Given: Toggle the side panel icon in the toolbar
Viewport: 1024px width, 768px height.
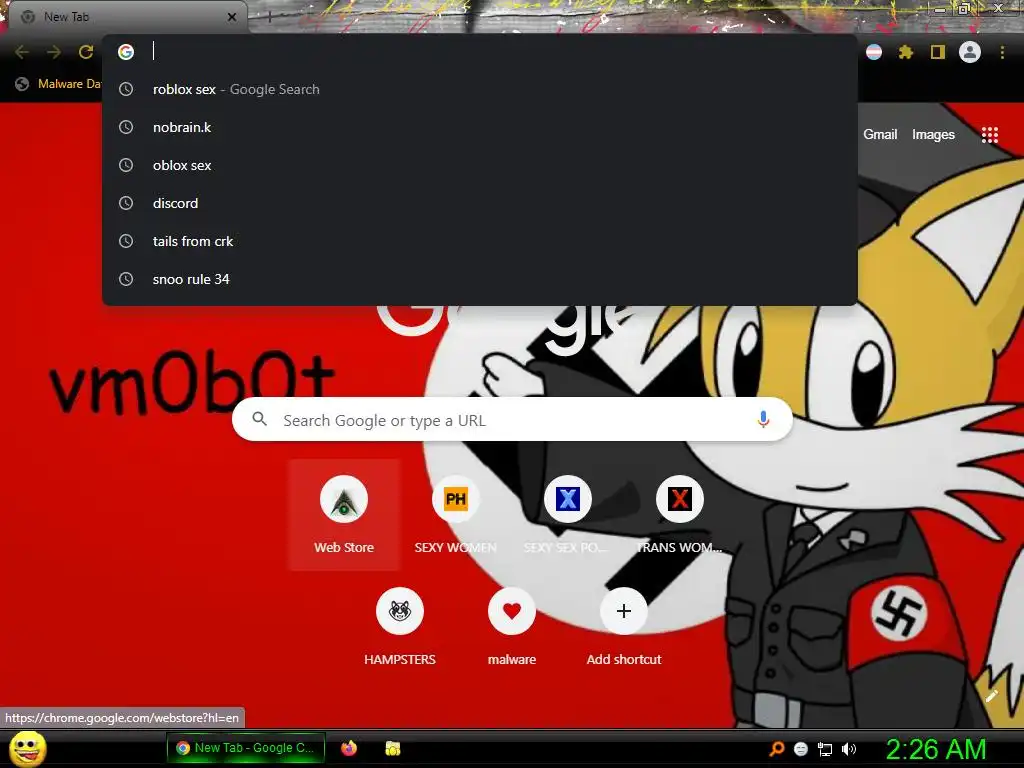Looking at the screenshot, I should (938, 52).
